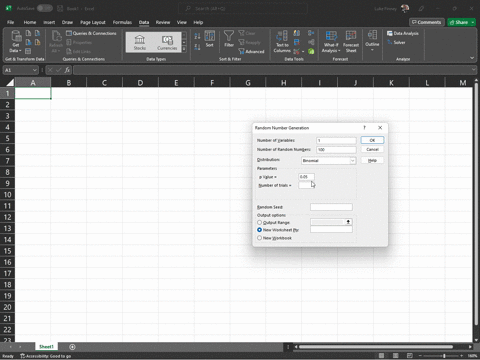This screenshot has width=480, height=360.
Task: Expand the Data Types gallery
Action: point(184,49)
